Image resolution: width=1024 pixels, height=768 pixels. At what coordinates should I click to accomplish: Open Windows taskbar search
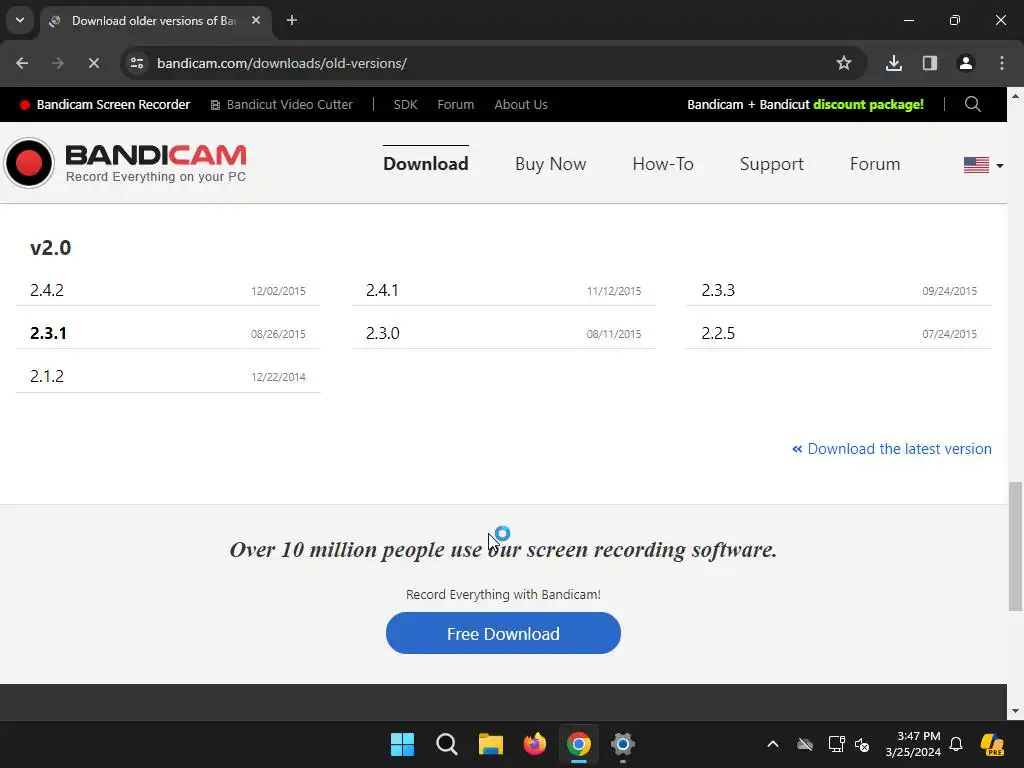point(447,744)
